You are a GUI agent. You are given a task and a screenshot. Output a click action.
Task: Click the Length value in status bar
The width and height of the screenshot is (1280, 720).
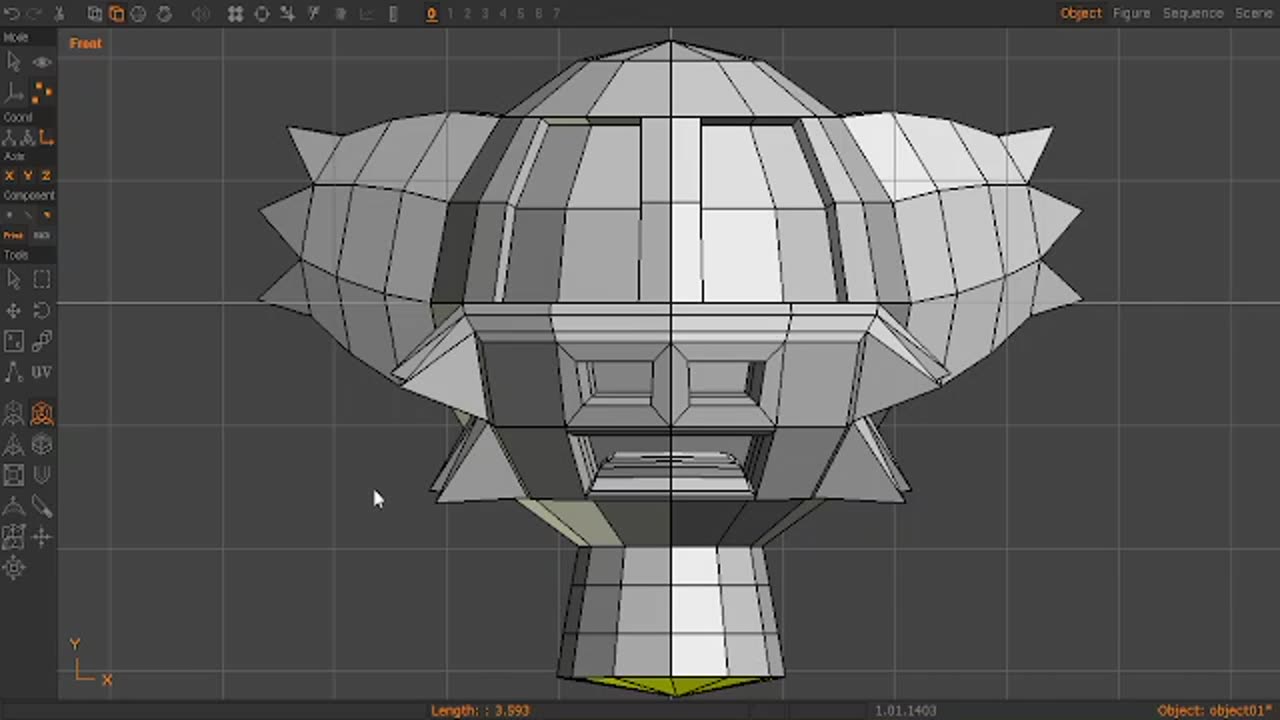[x=480, y=710]
